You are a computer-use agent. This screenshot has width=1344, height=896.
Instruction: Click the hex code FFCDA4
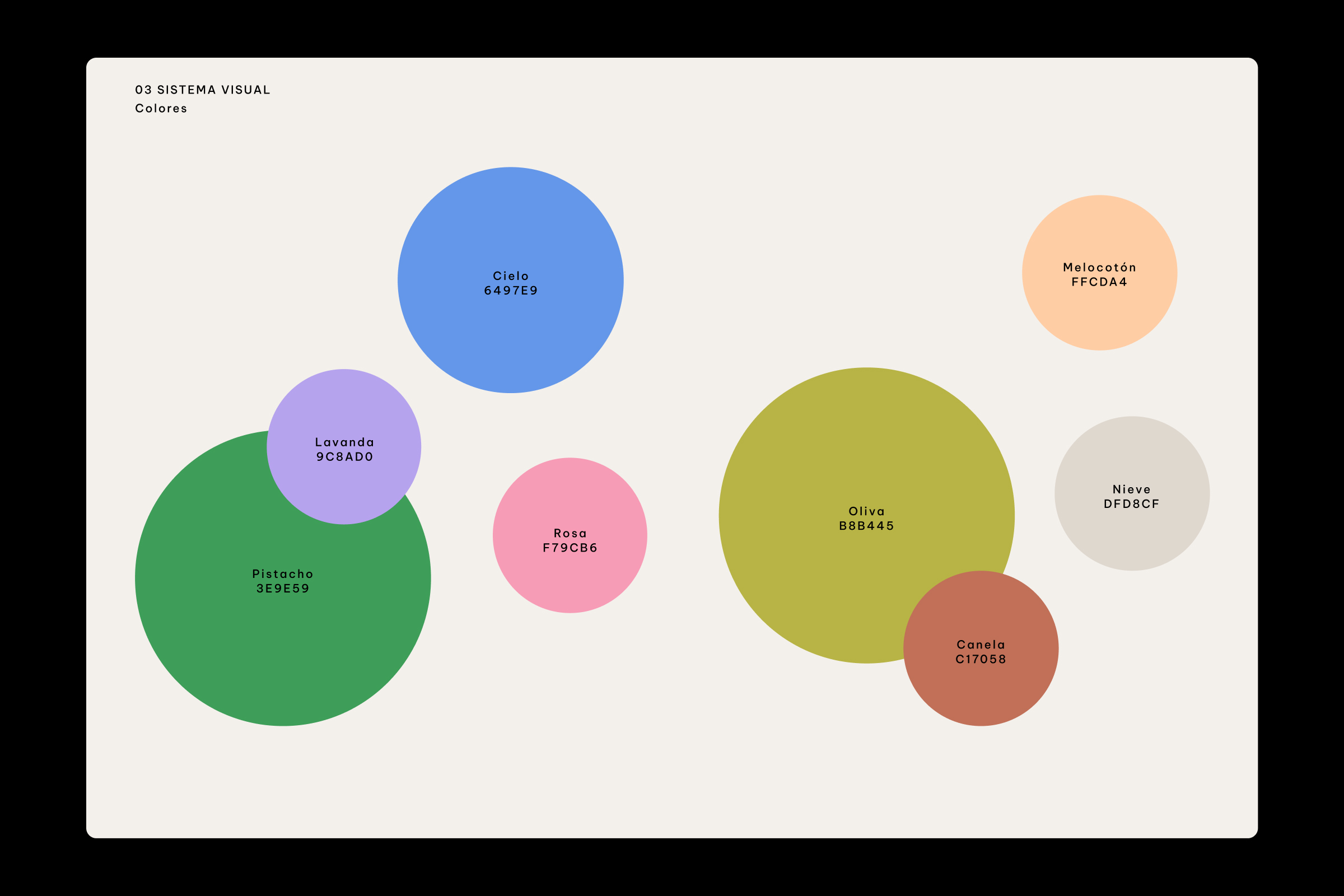point(1099,282)
